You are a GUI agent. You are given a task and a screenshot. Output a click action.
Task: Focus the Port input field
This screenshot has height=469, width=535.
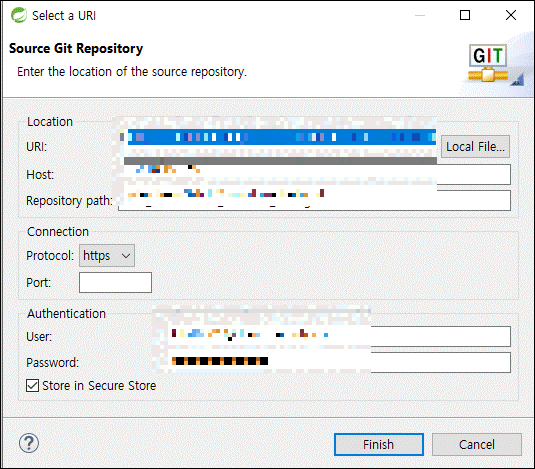click(115, 282)
